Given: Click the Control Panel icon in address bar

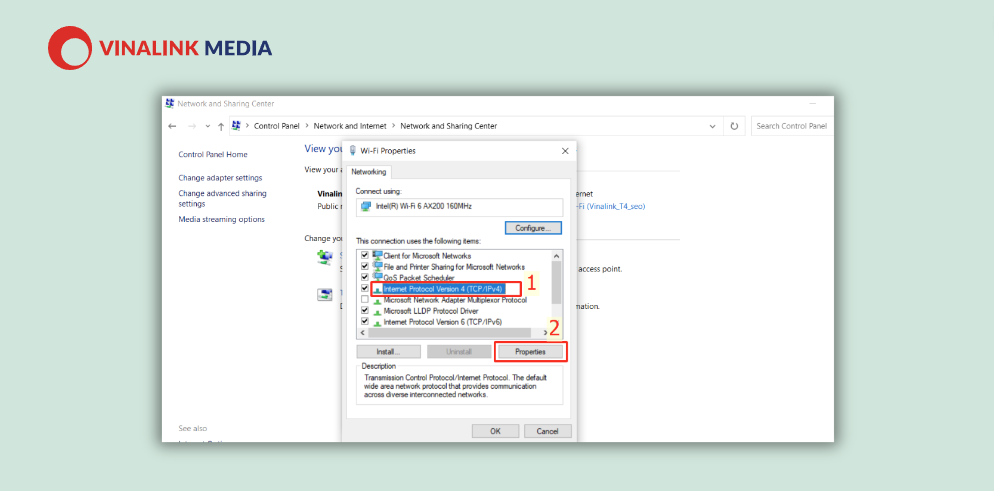Looking at the screenshot, I should tap(236, 125).
